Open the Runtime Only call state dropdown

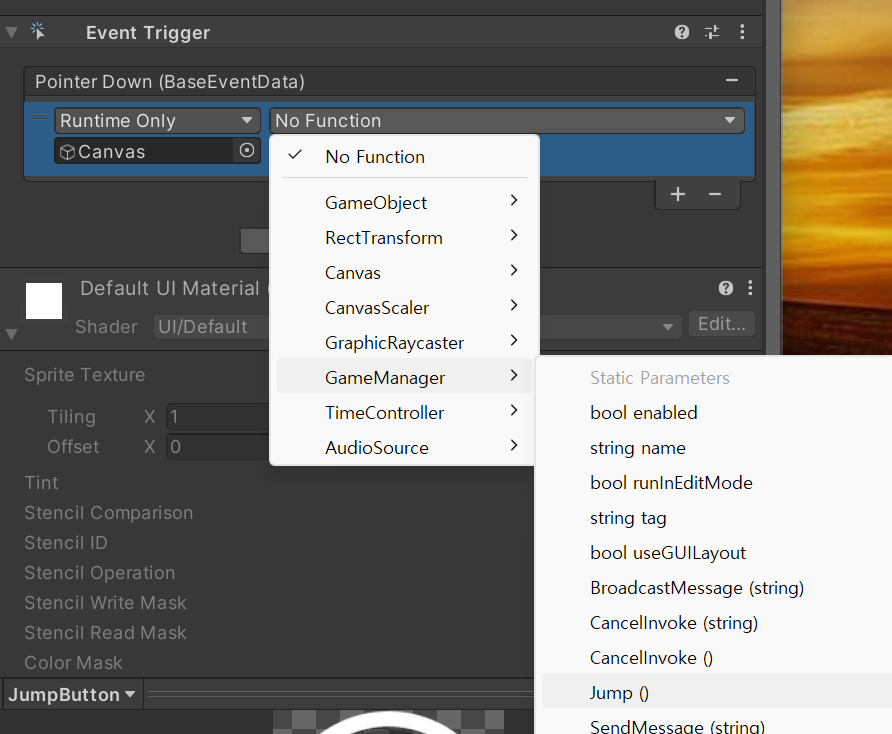pyautogui.click(x=157, y=121)
